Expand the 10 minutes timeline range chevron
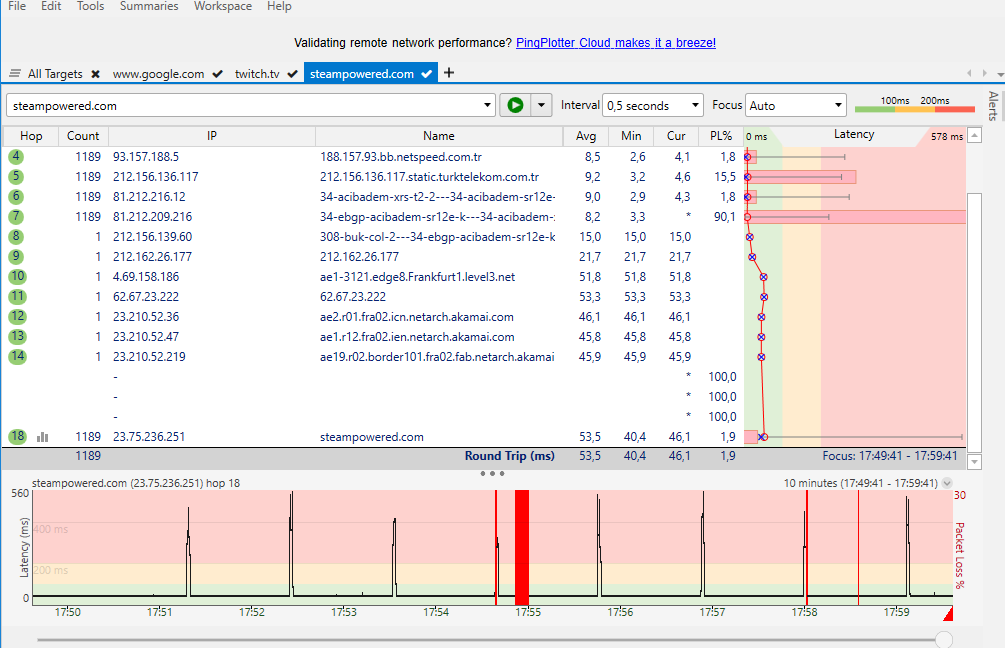 pyautogui.click(x=947, y=483)
